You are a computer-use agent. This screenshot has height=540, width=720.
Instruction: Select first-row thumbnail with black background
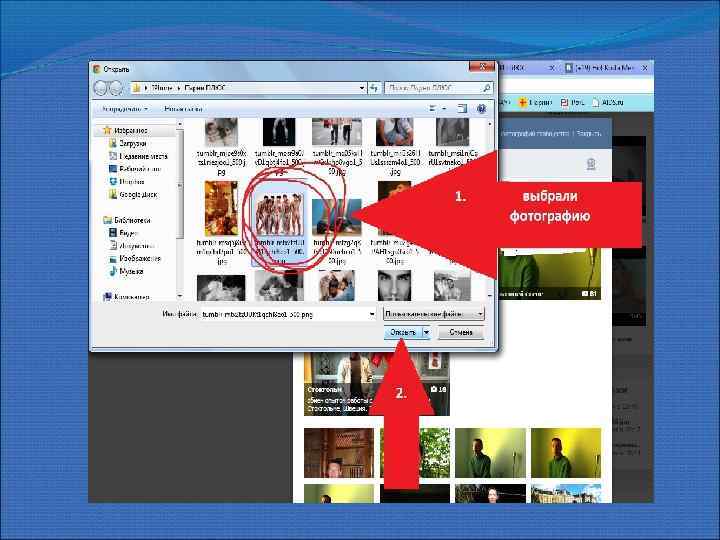279,132
